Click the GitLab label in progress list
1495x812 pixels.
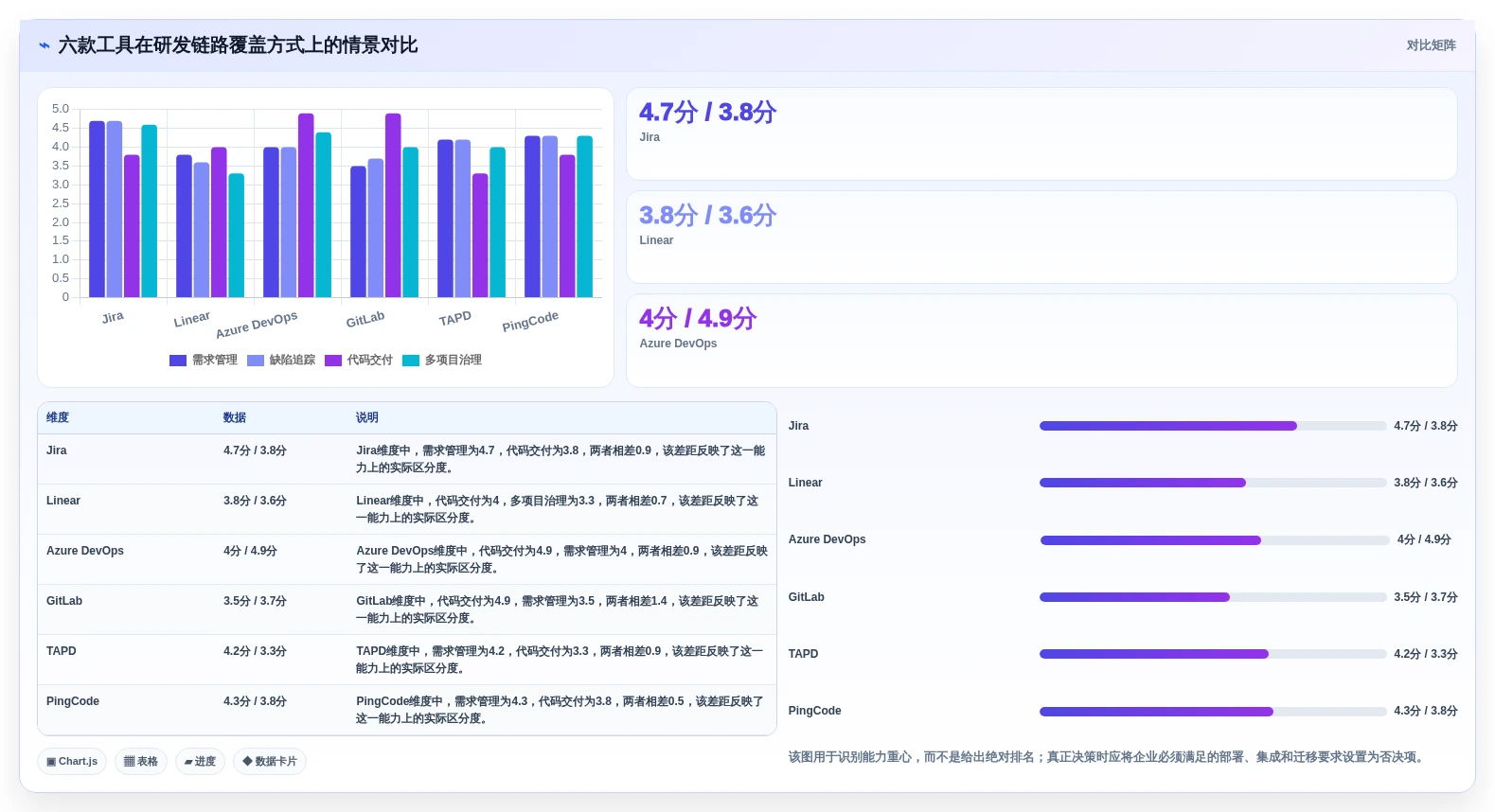pos(807,597)
